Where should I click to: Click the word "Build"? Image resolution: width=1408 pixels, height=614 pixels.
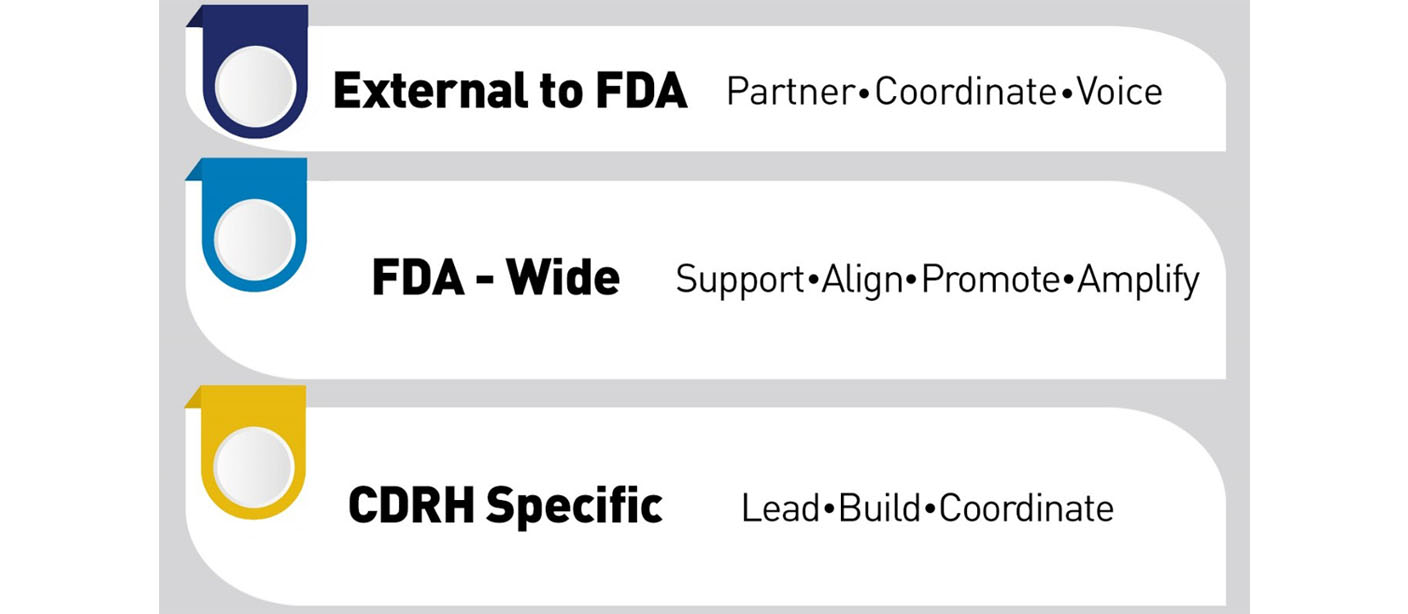pos(880,508)
